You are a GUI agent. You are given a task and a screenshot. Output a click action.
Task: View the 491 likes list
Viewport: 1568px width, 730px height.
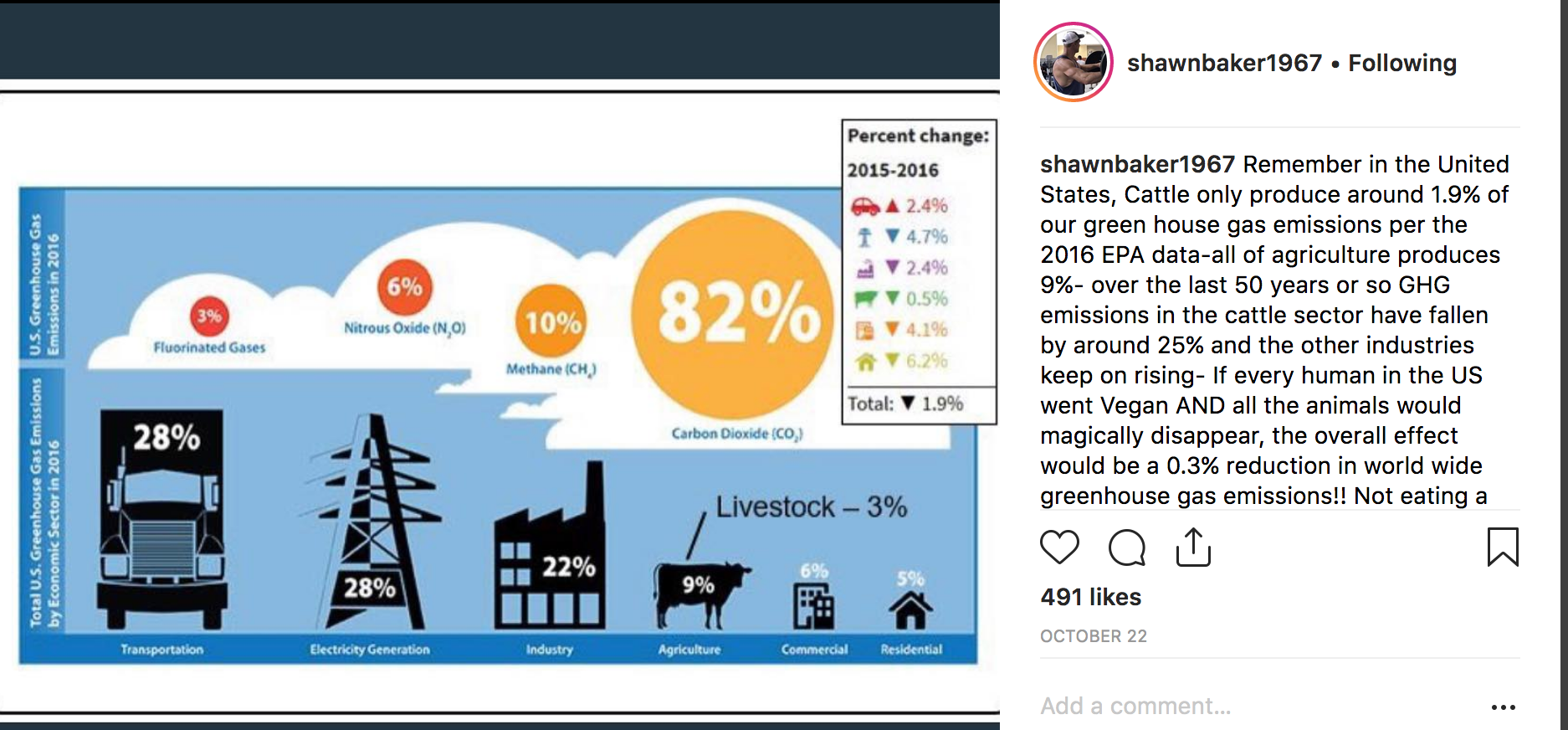click(x=1090, y=597)
